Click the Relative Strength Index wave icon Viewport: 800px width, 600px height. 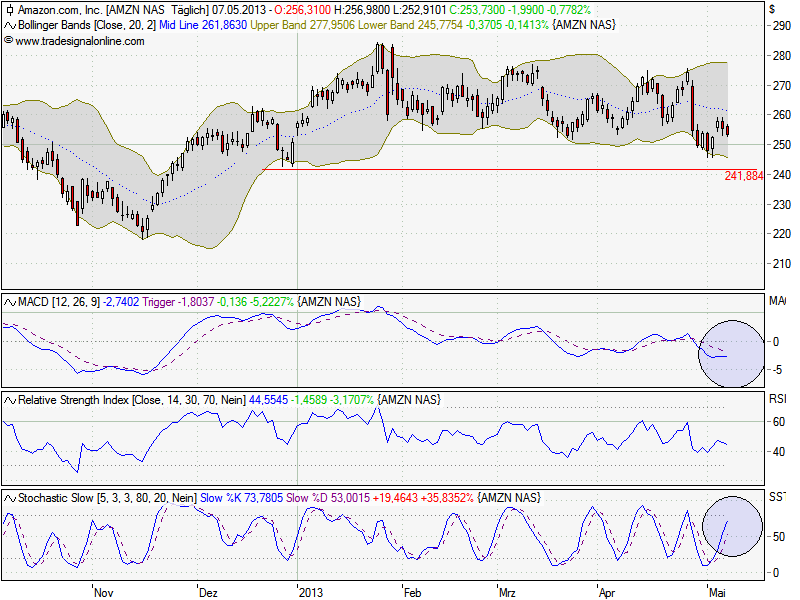[x=9, y=400]
